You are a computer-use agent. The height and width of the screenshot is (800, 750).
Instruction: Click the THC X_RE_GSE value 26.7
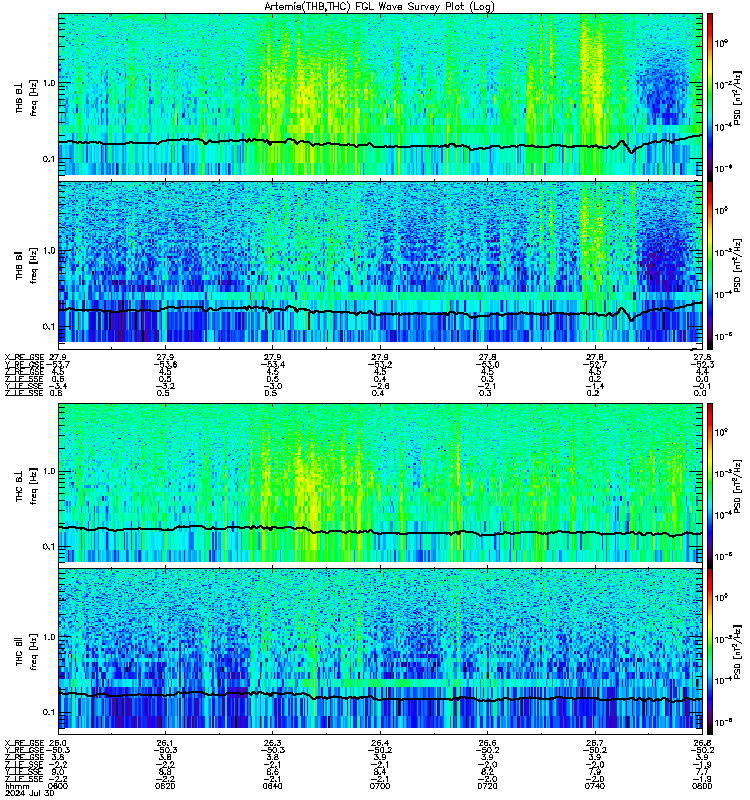[x=595, y=743]
